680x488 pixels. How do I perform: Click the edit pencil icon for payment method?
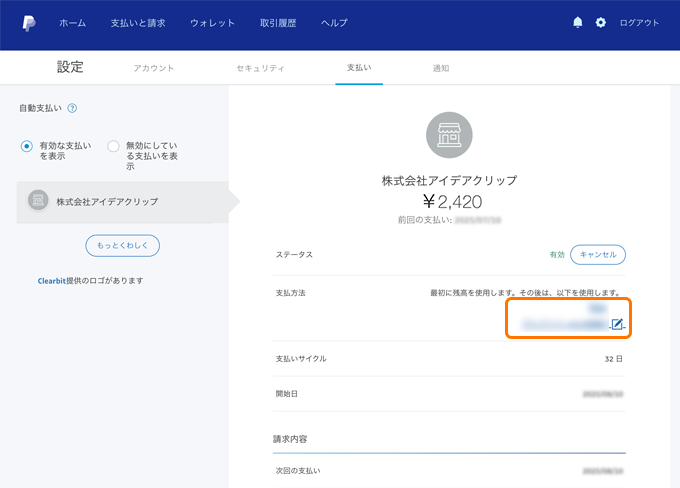tap(617, 324)
